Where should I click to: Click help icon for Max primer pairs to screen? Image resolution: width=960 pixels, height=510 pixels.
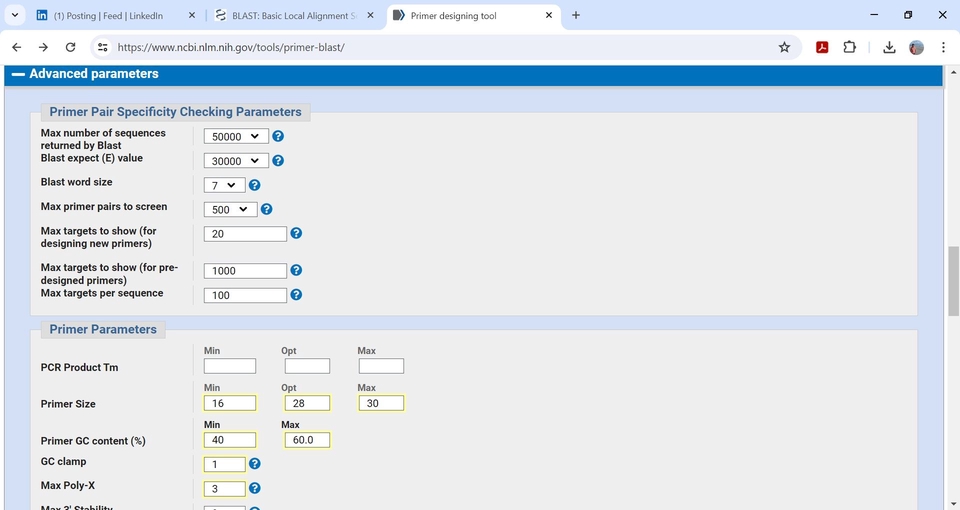click(266, 209)
